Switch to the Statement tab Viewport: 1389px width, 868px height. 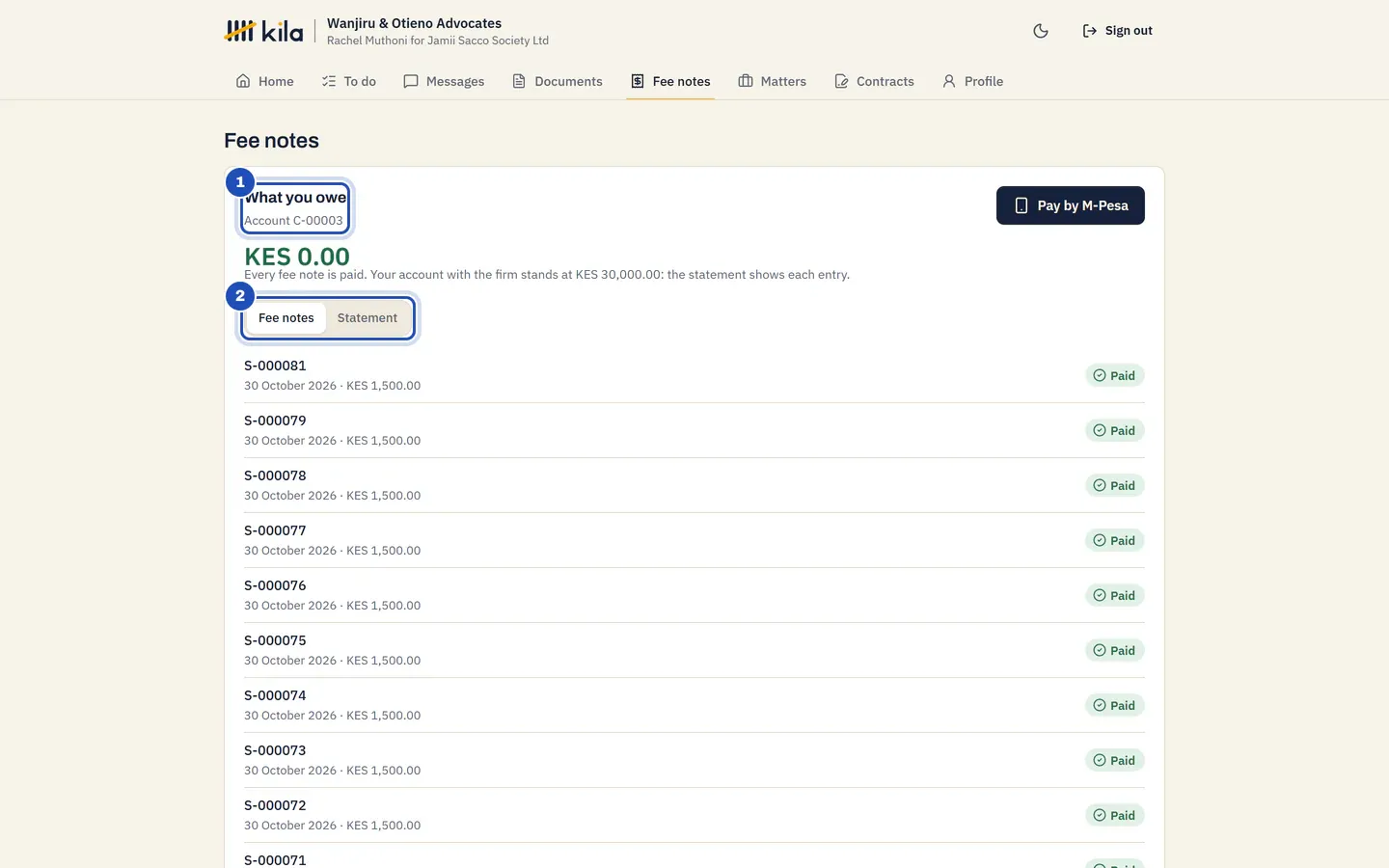pyautogui.click(x=368, y=318)
